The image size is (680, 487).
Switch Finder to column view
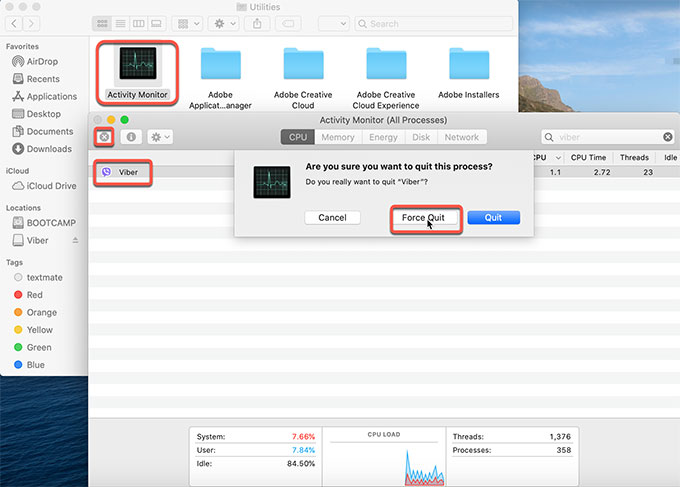[x=138, y=23]
